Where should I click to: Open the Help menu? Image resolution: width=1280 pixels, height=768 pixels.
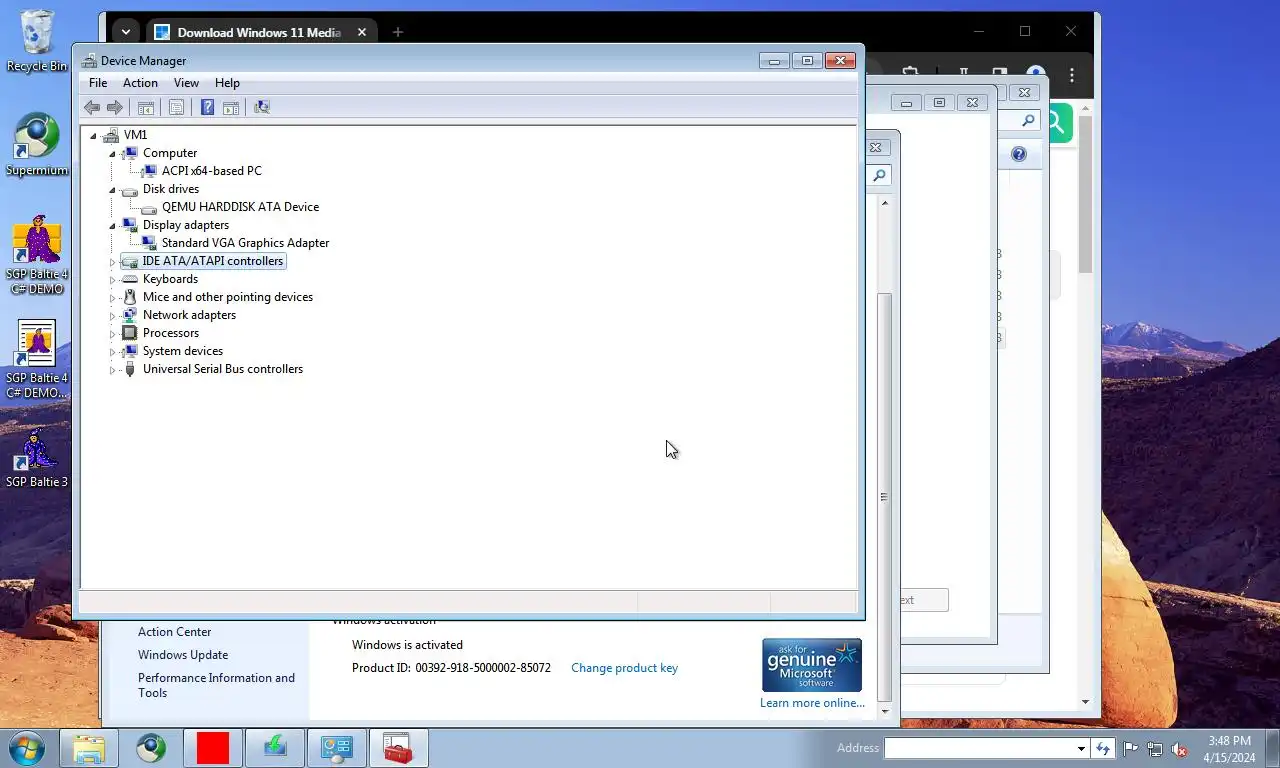click(227, 83)
